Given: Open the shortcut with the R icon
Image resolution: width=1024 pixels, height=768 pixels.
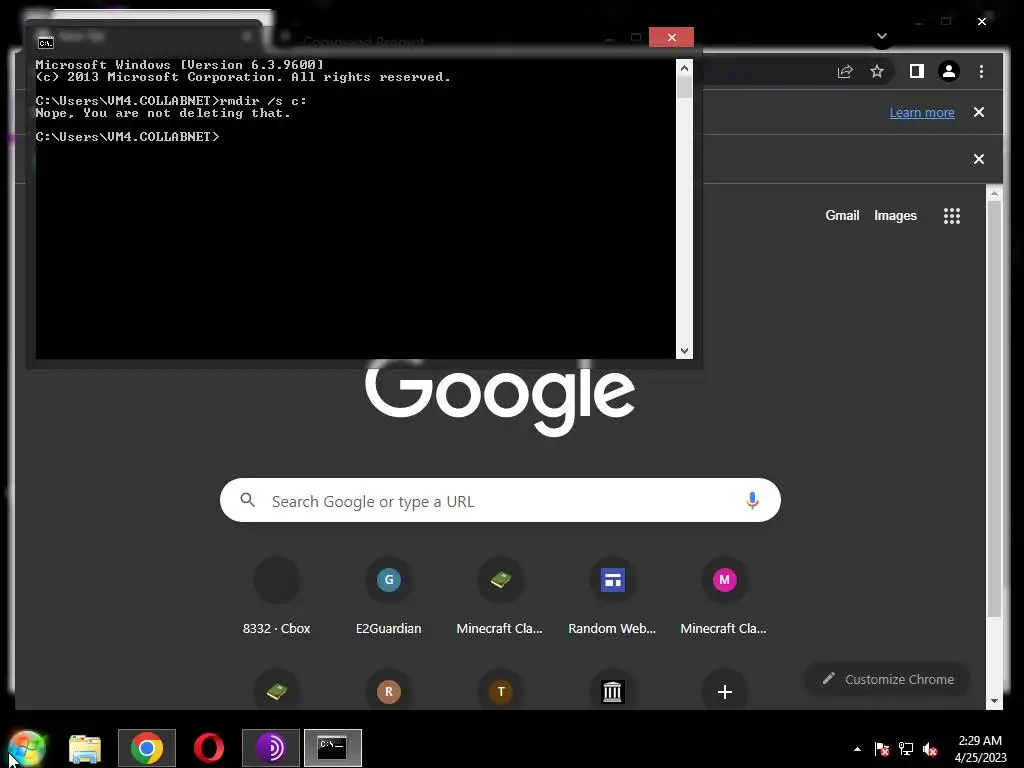Looking at the screenshot, I should click(389, 692).
